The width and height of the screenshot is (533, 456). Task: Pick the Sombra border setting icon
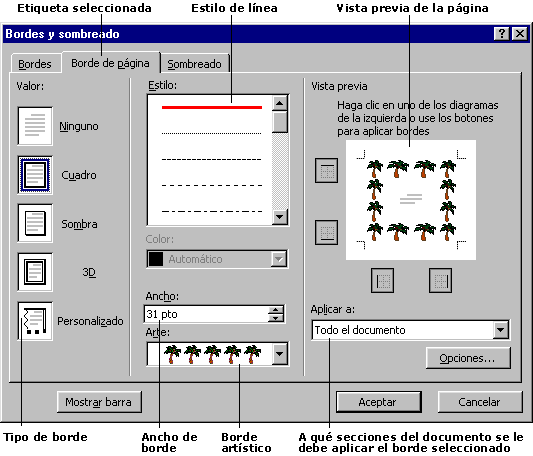[x=35, y=223]
